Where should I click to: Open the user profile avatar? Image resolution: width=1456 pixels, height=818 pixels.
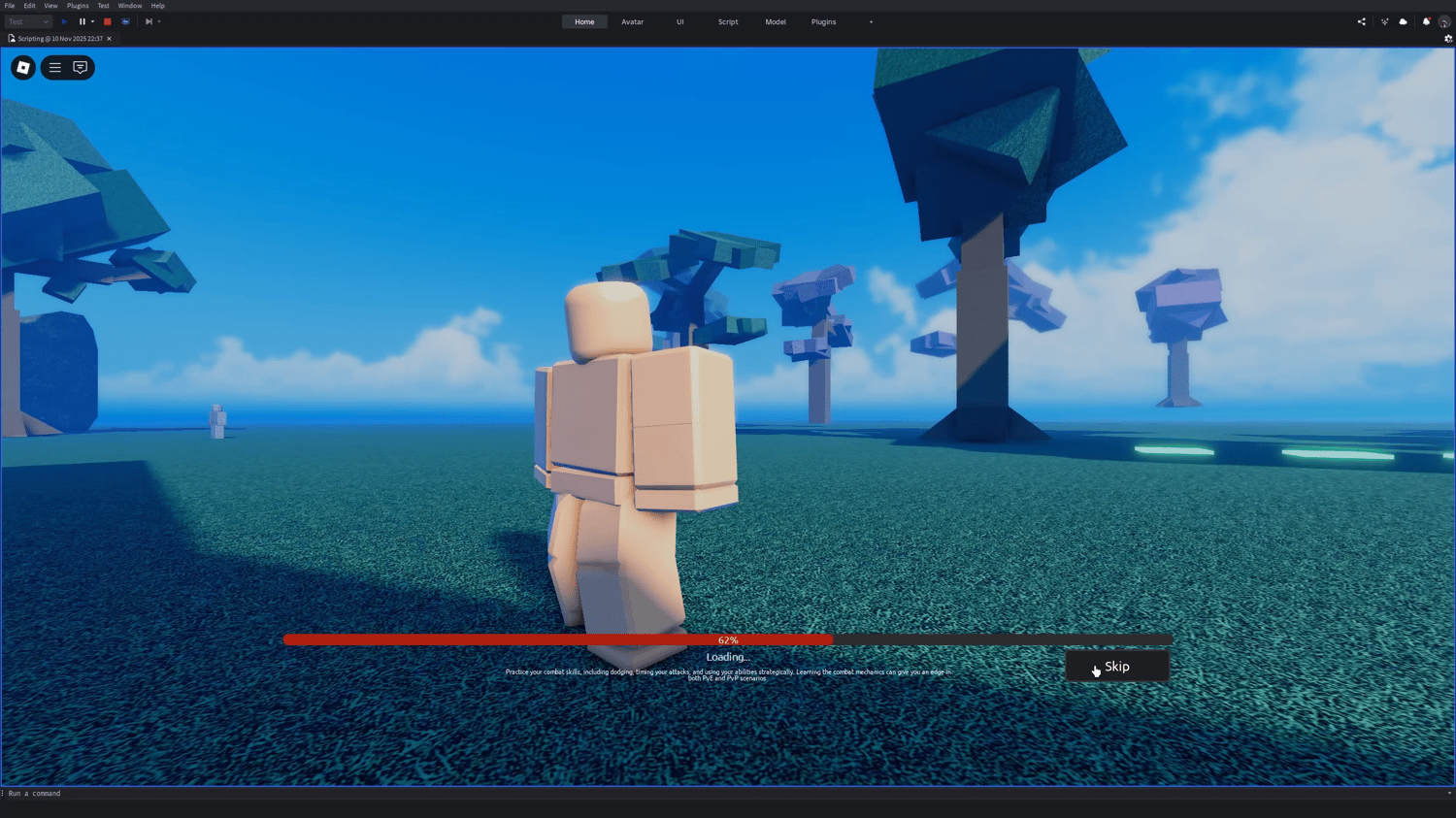pos(1444,21)
